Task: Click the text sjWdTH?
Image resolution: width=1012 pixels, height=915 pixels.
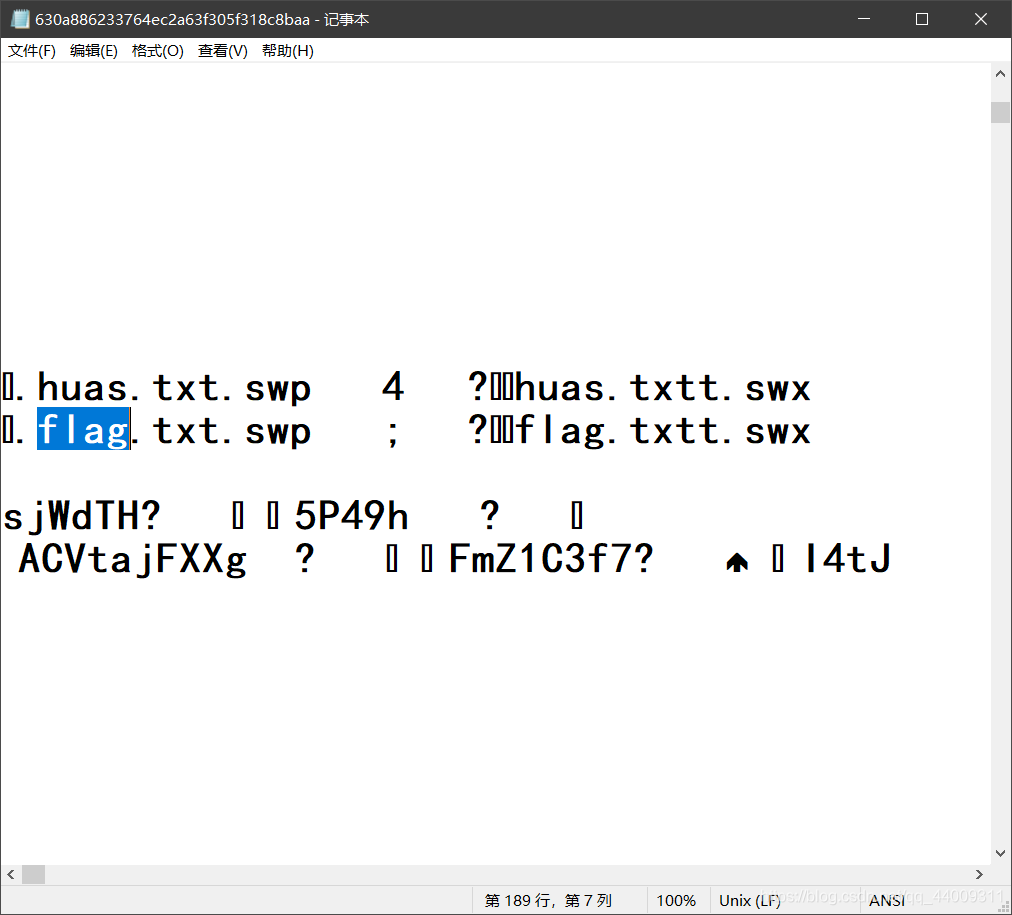Action: (x=82, y=516)
